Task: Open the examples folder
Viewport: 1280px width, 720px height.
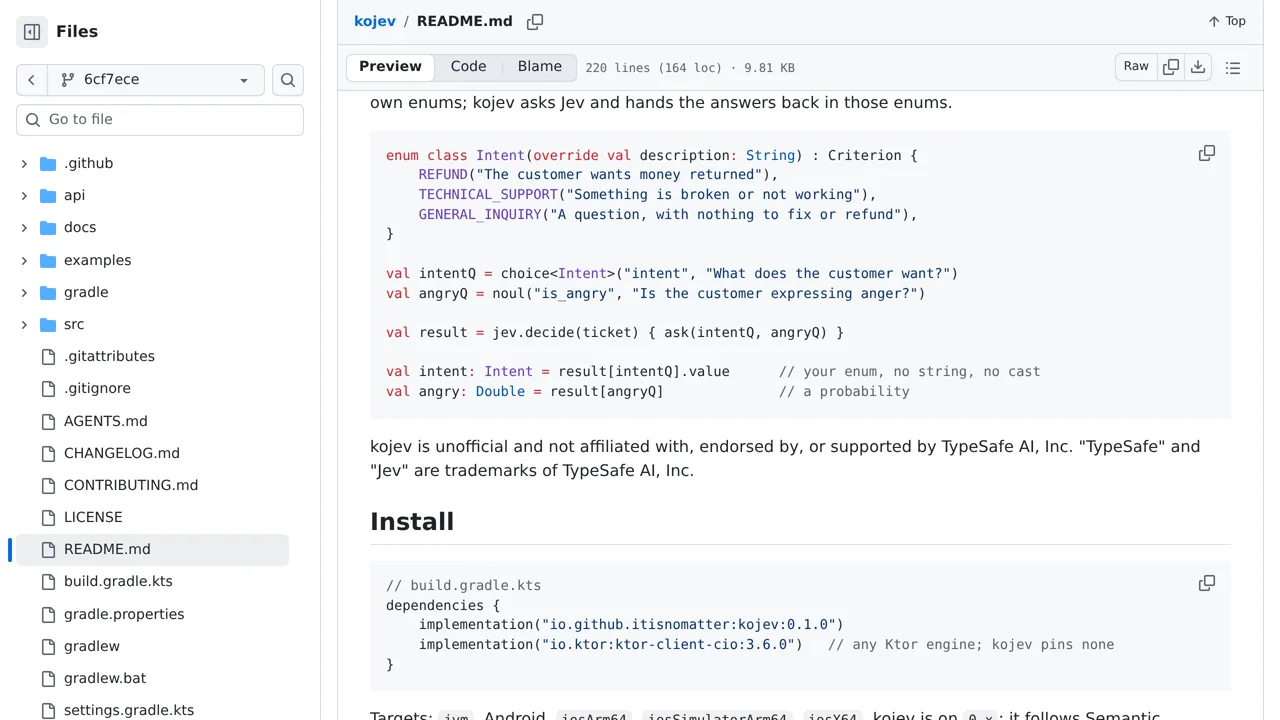Action: point(97,261)
